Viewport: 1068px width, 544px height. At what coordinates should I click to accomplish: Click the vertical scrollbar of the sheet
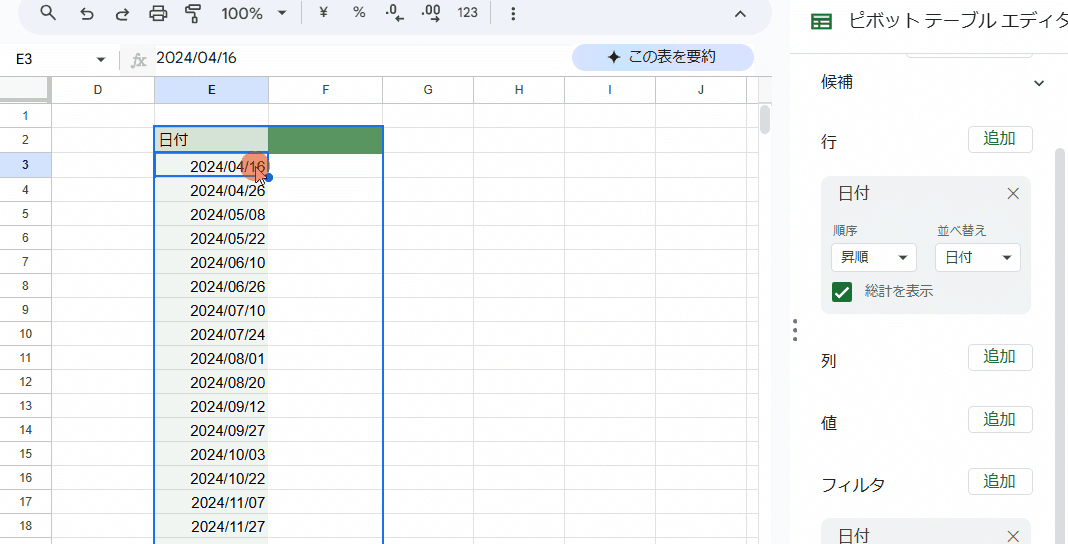[765, 120]
